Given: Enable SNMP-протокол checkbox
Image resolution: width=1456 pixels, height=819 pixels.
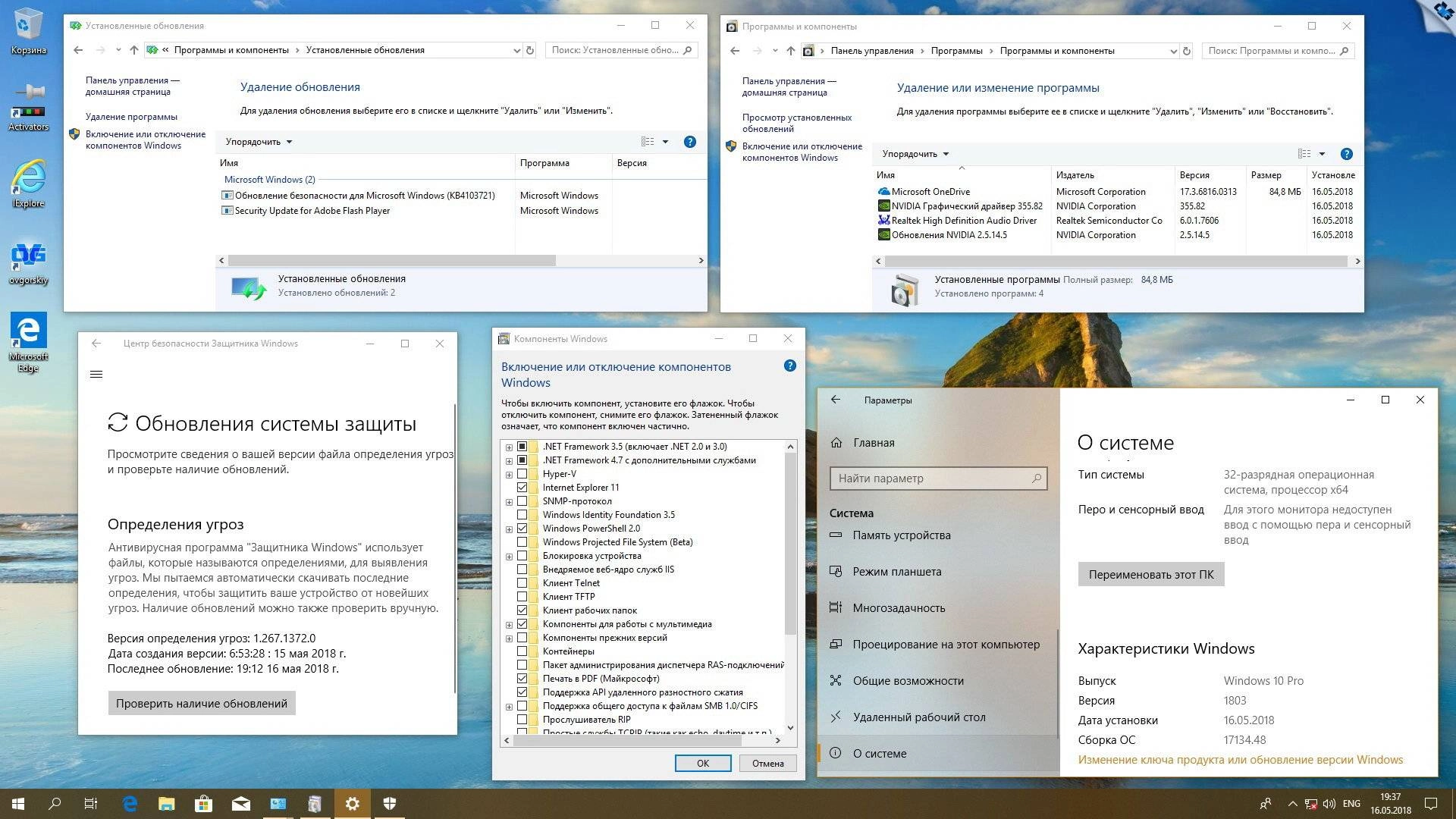Looking at the screenshot, I should pyautogui.click(x=522, y=501).
